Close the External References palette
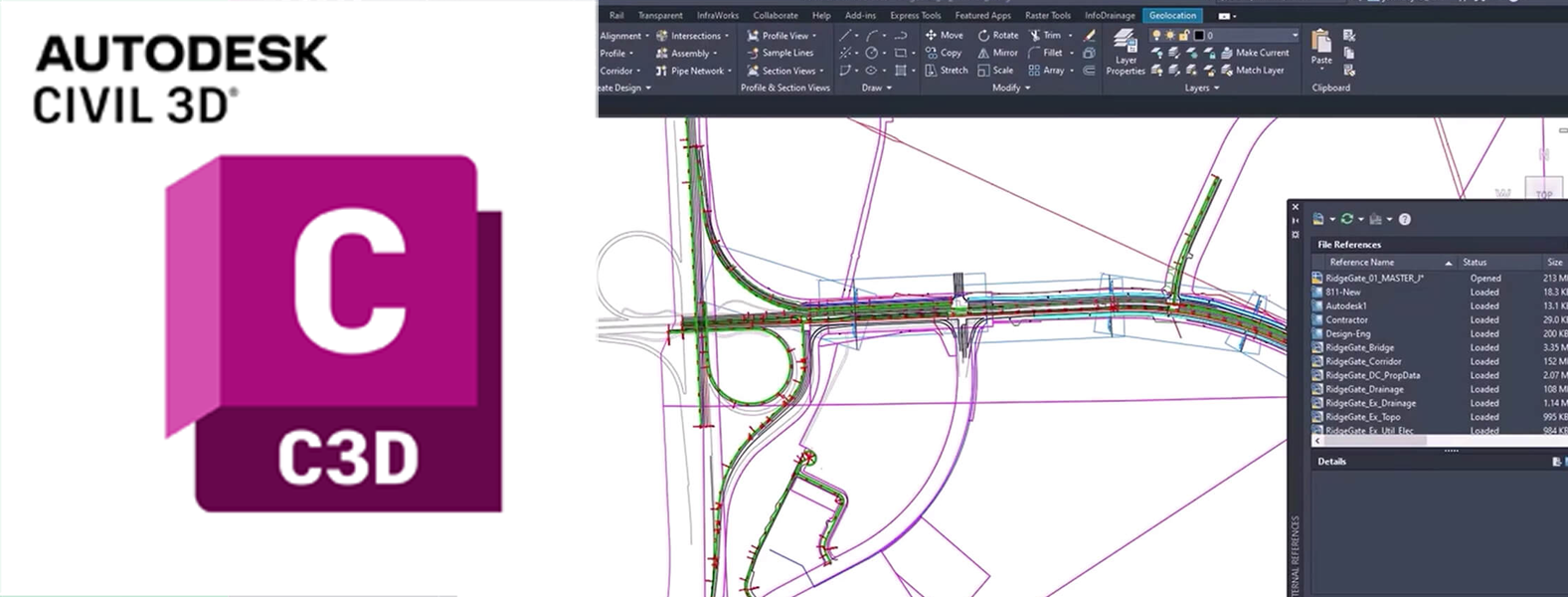This screenshot has width=1568, height=597. point(1295,207)
